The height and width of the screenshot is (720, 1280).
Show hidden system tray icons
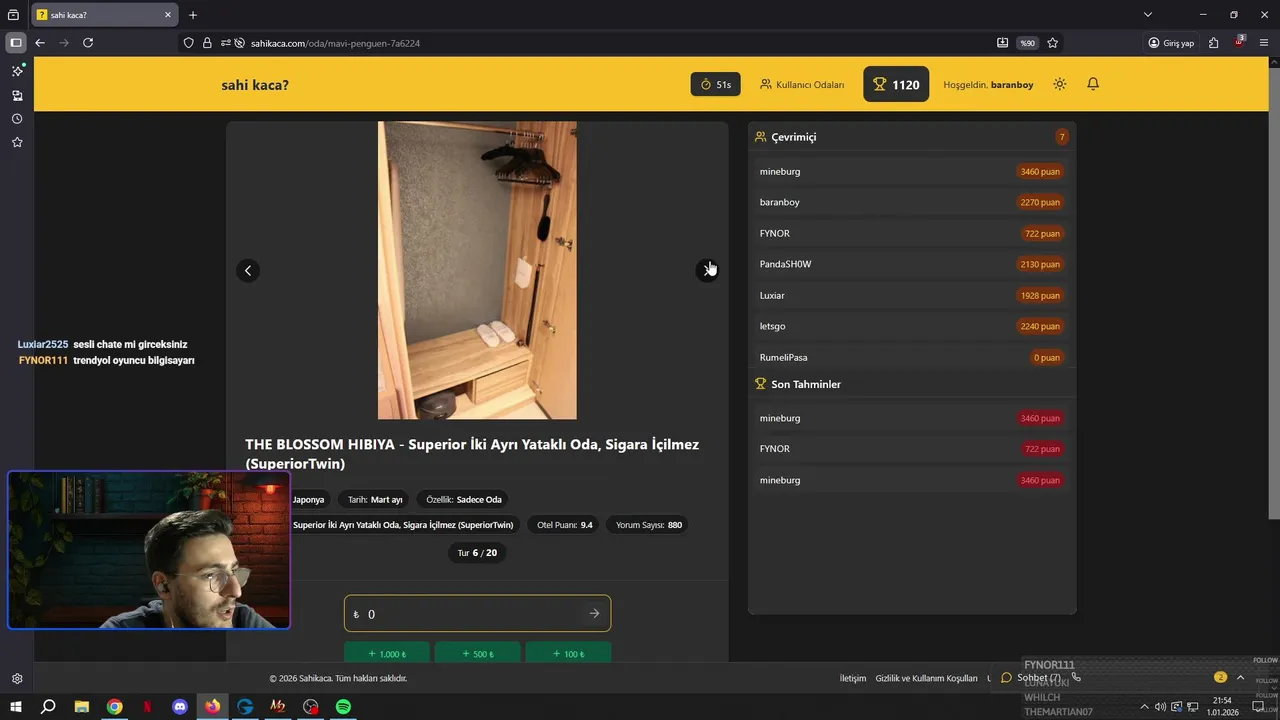tap(1145, 707)
